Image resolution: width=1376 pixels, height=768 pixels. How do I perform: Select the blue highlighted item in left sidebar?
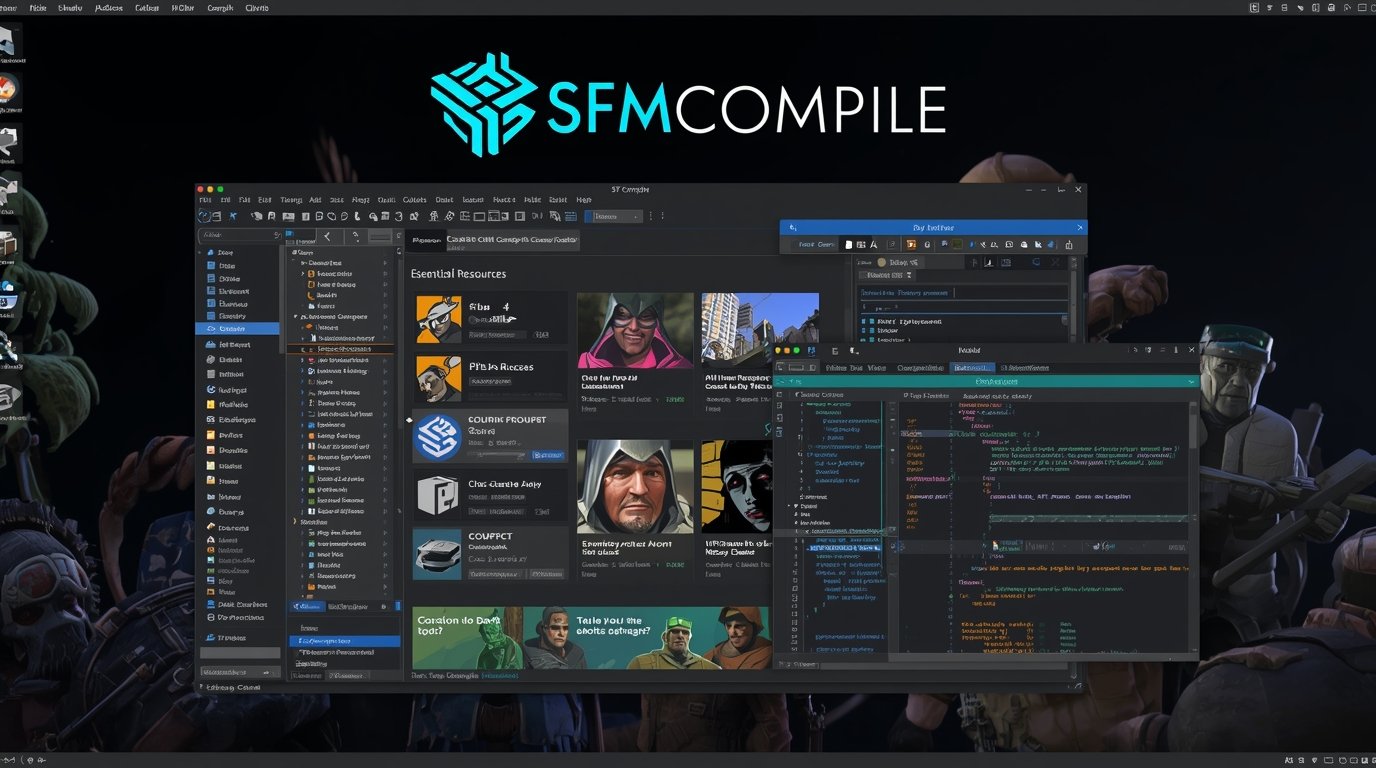click(x=238, y=328)
